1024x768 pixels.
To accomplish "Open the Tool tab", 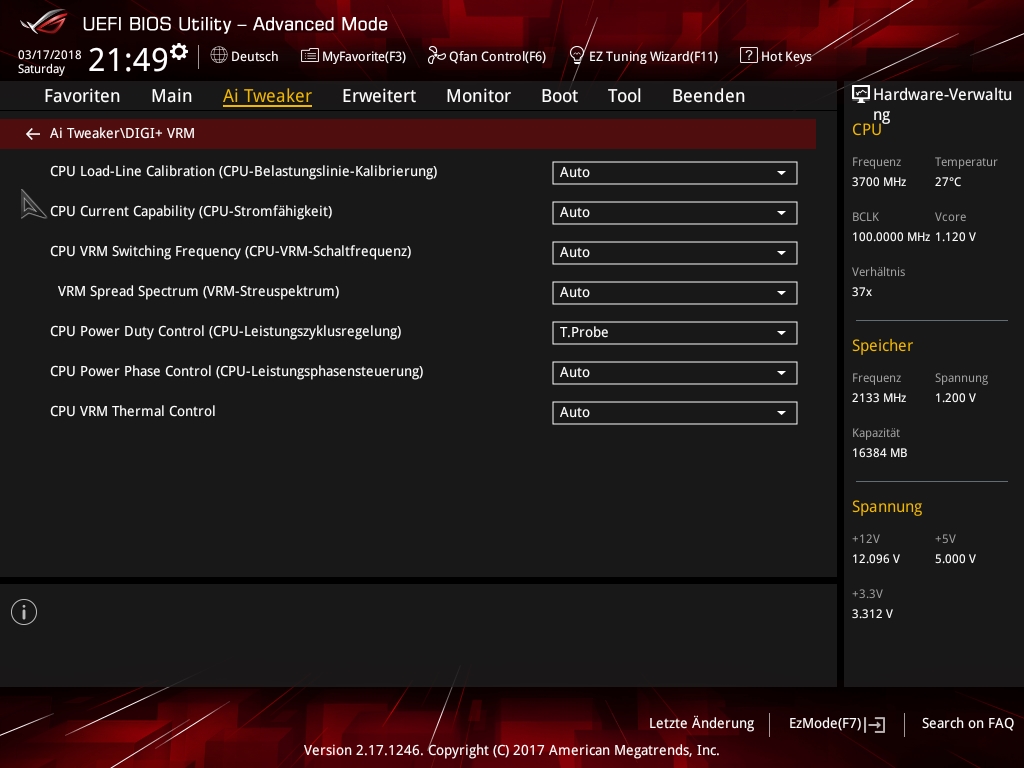I will 624,96.
